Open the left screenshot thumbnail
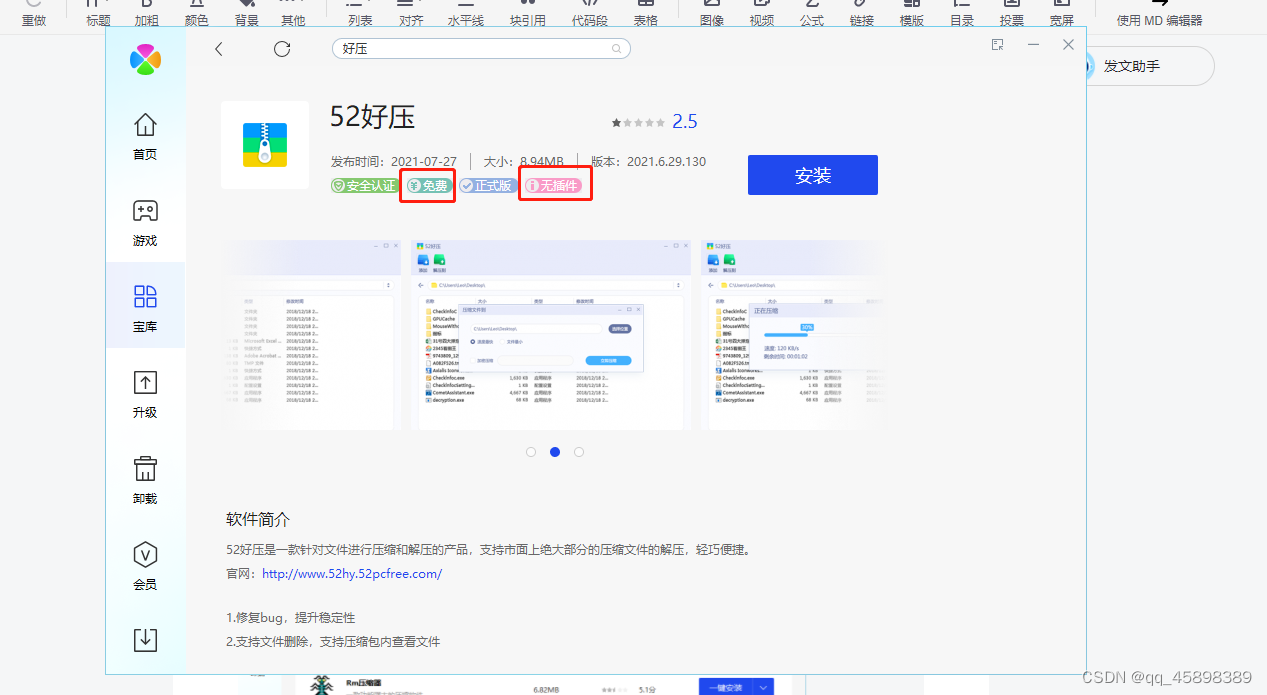This screenshot has width=1267, height=695. tap(310, 335)
